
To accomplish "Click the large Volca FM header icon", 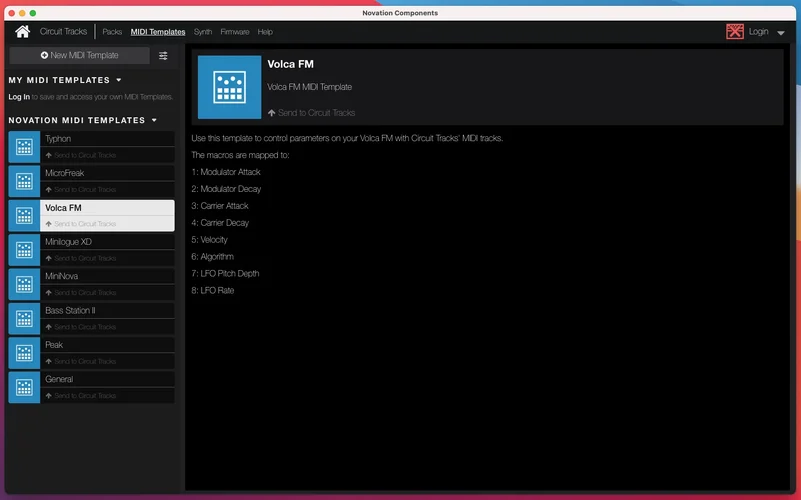I will pos(229,88).
